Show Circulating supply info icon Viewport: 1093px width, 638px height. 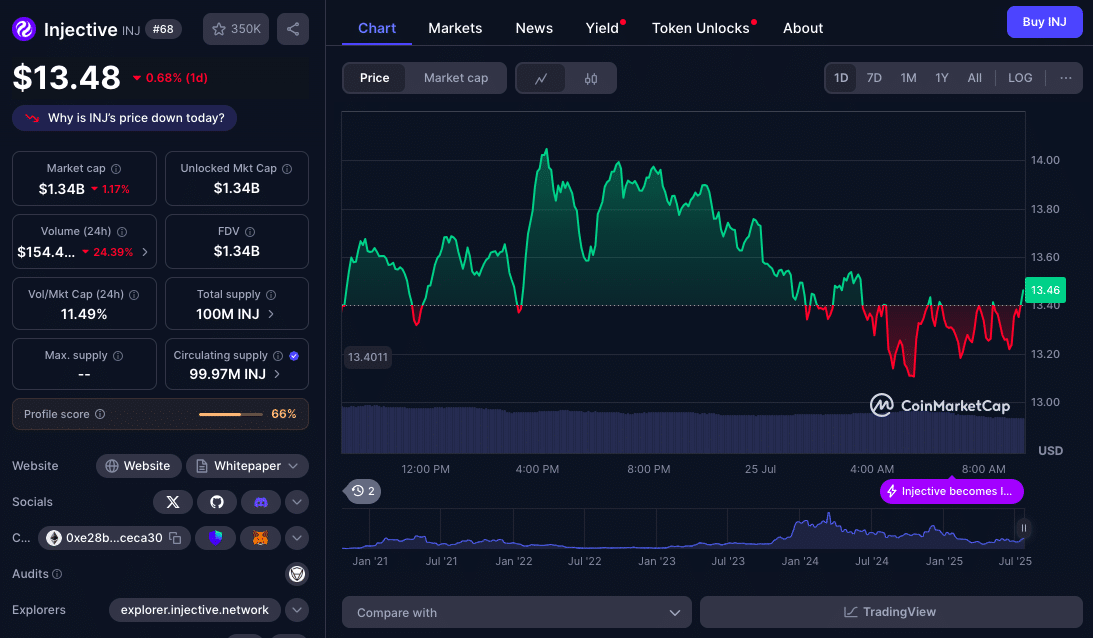pos(278,356)
